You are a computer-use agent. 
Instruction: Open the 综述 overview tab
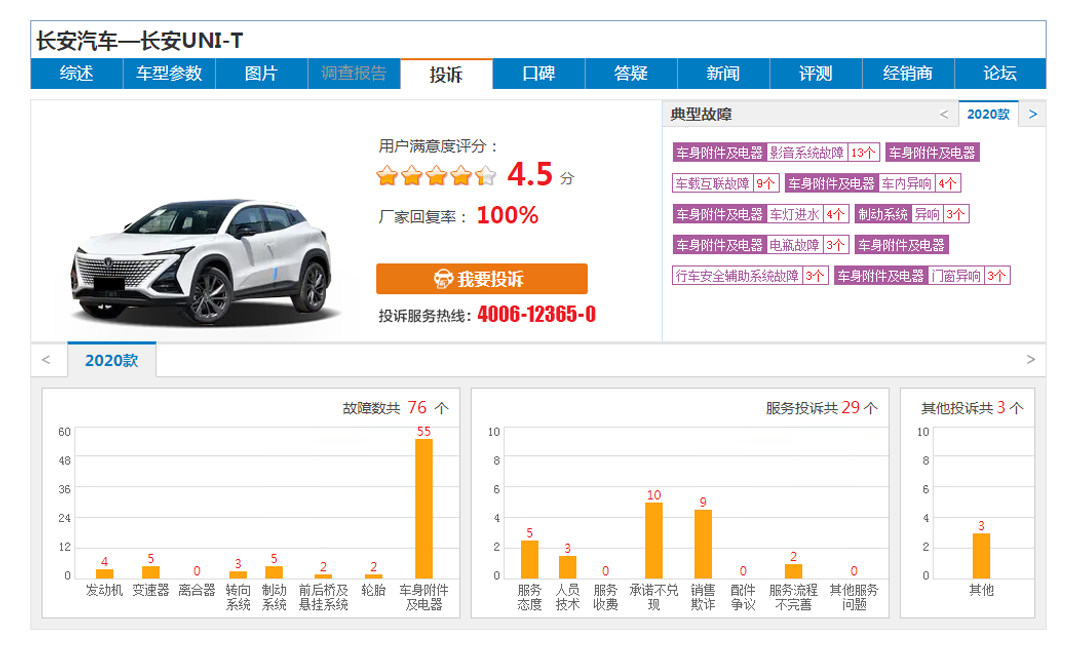pos(76,73)
